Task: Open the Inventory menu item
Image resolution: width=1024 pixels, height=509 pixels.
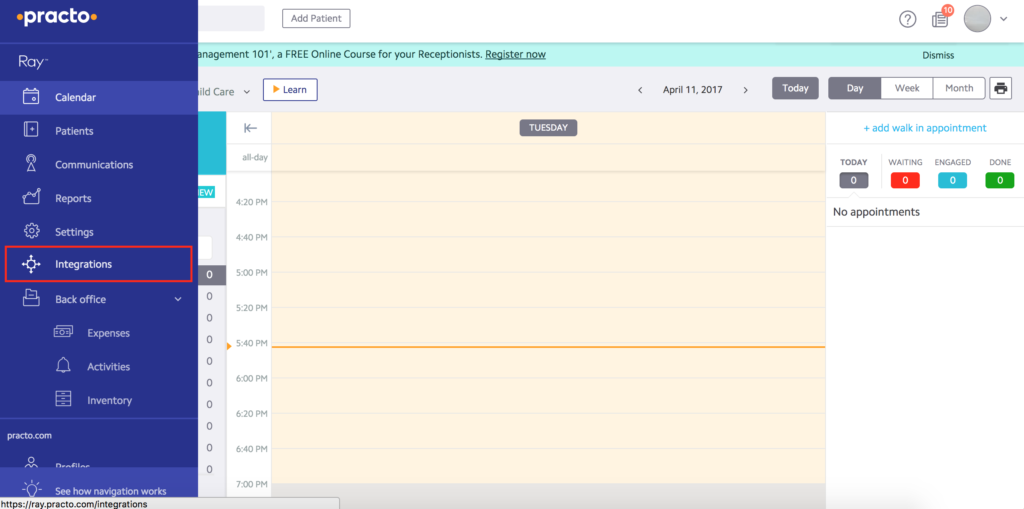Action: point(109,400)
